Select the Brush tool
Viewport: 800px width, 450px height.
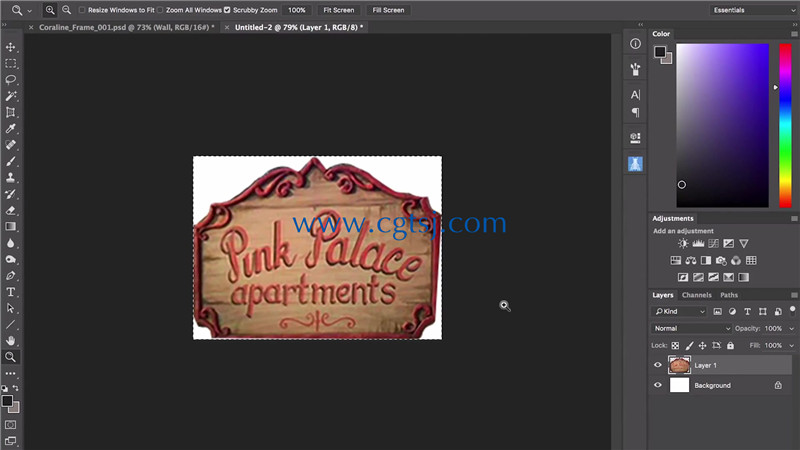tap(10, 161)
